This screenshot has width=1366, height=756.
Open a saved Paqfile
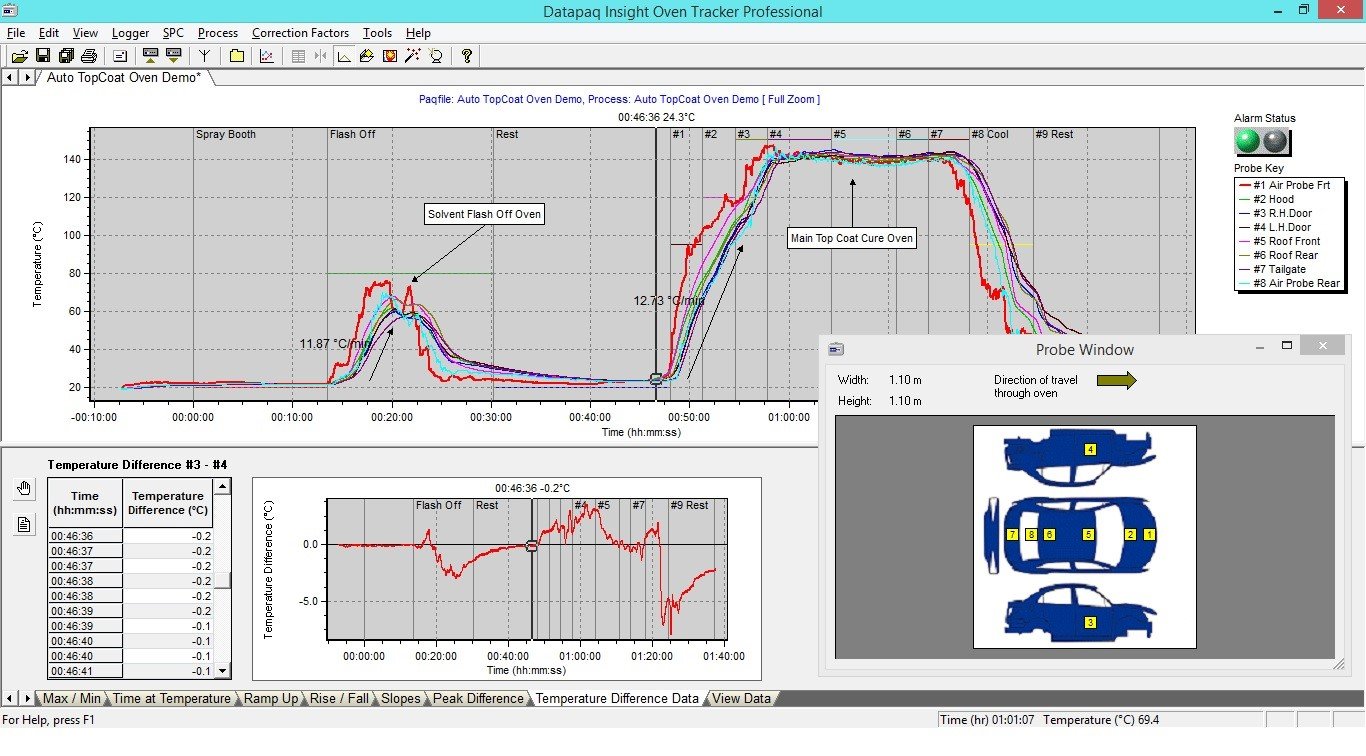point(19,55)
